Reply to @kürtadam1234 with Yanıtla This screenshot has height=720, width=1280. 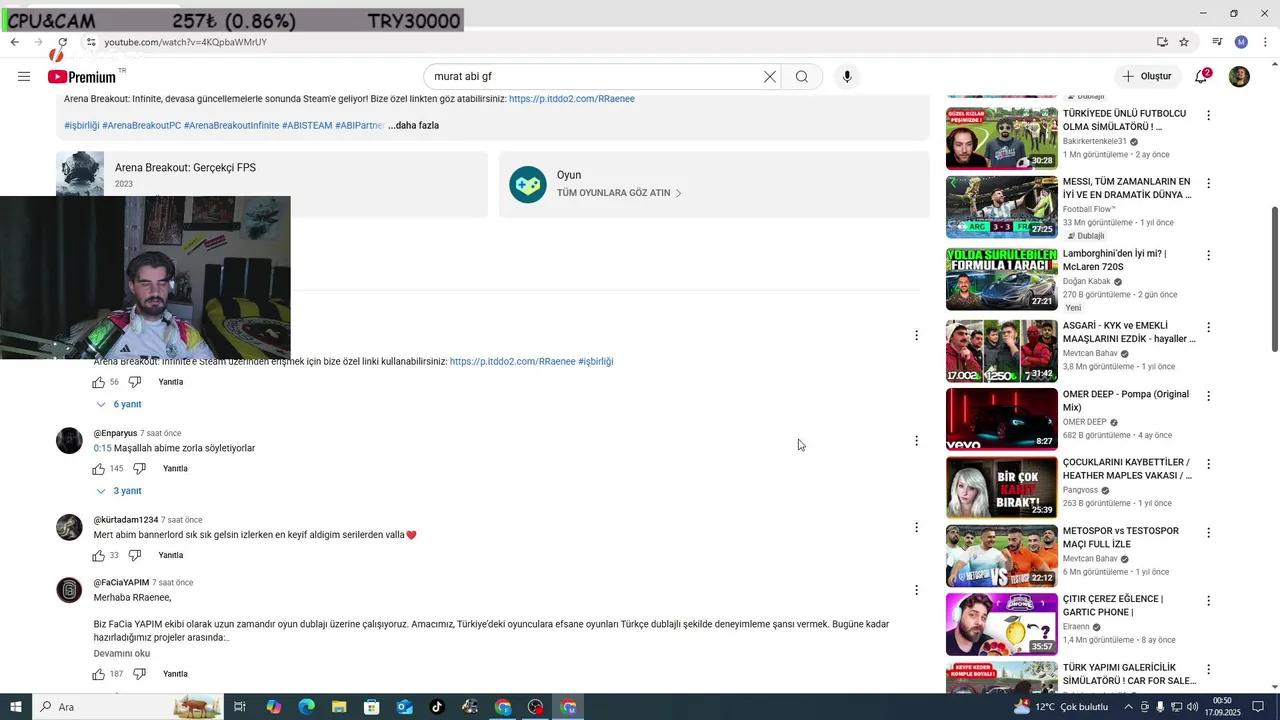[x=171, y=556]
